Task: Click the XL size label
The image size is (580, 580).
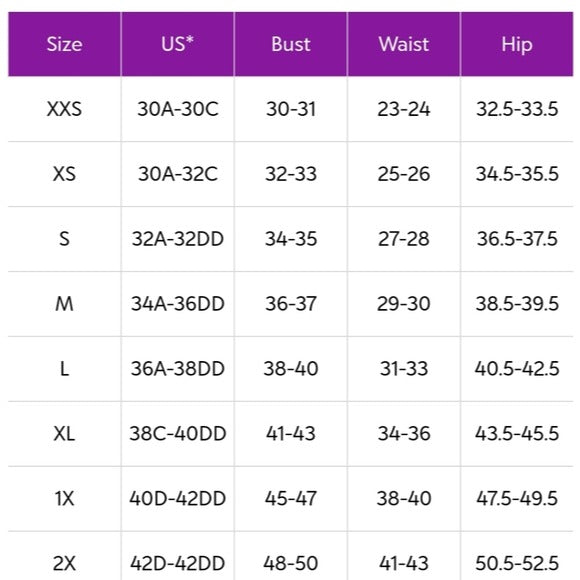Action: 64,434
